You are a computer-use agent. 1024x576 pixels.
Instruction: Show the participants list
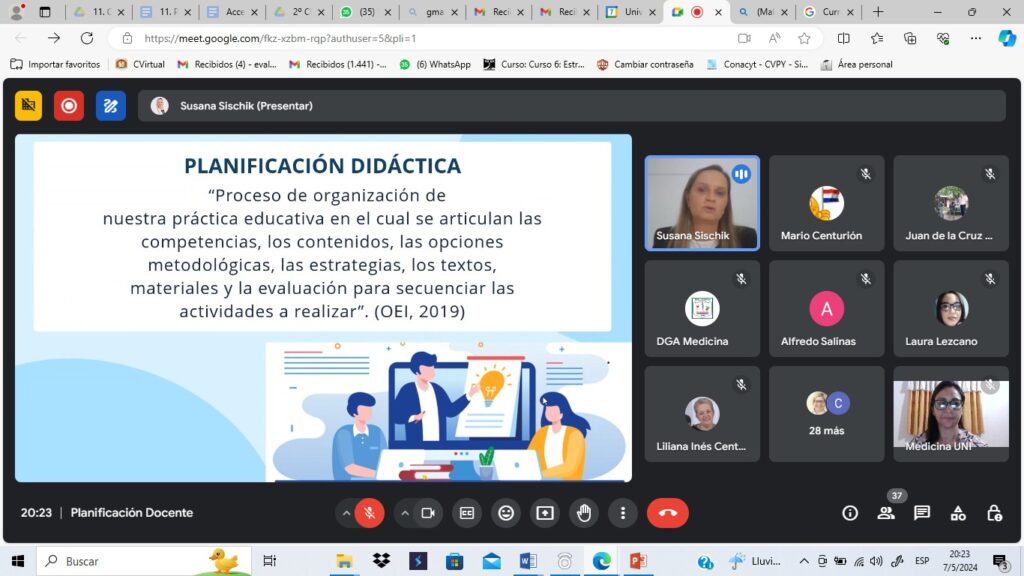pyautogui.click(x=886, y=513)
